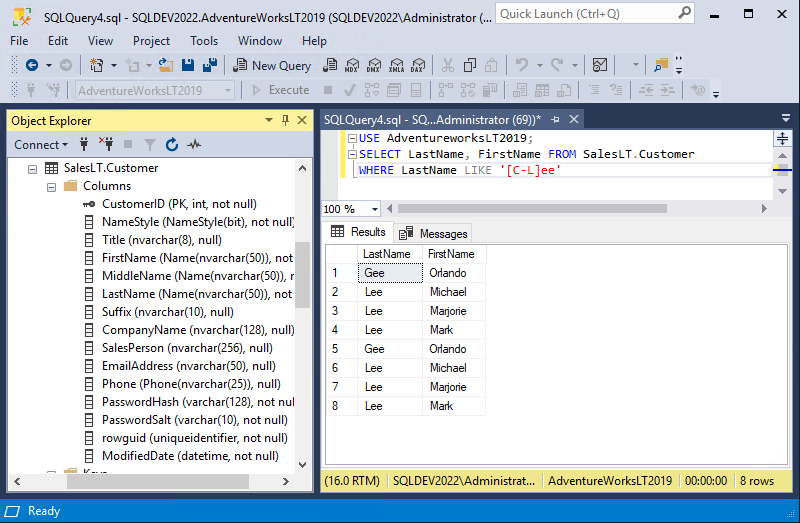This screenshot has height=523, width=800.
Task: Click the Navigate Backward arrow icon
Action: pyautogui.click(x=32, y=65)
